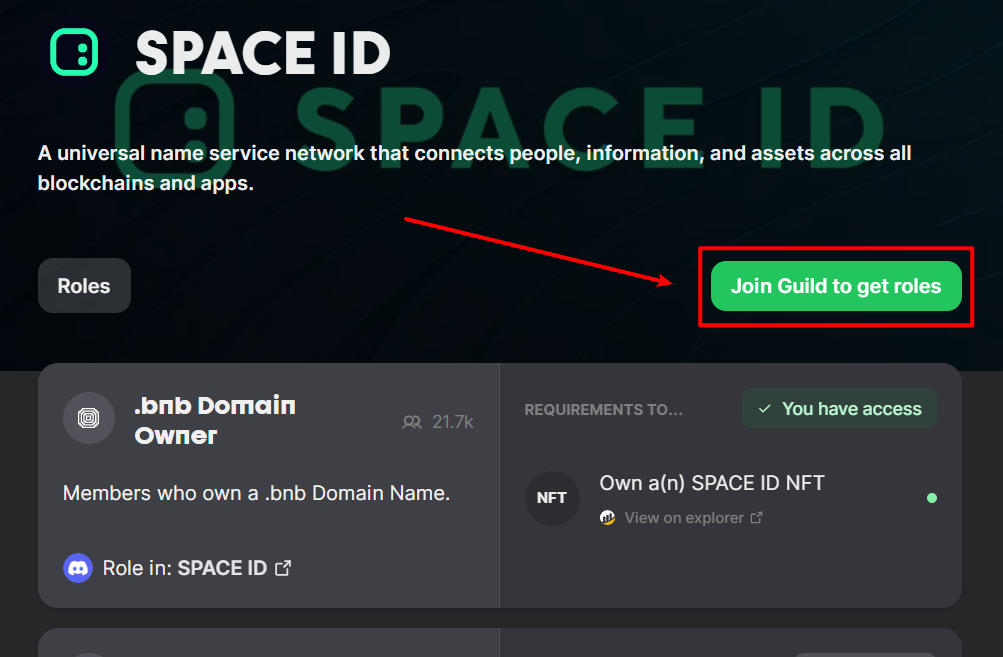Click the 21.7k member count
The height and width of the screenshot is (657, 1003).
[x=449, y=422]
